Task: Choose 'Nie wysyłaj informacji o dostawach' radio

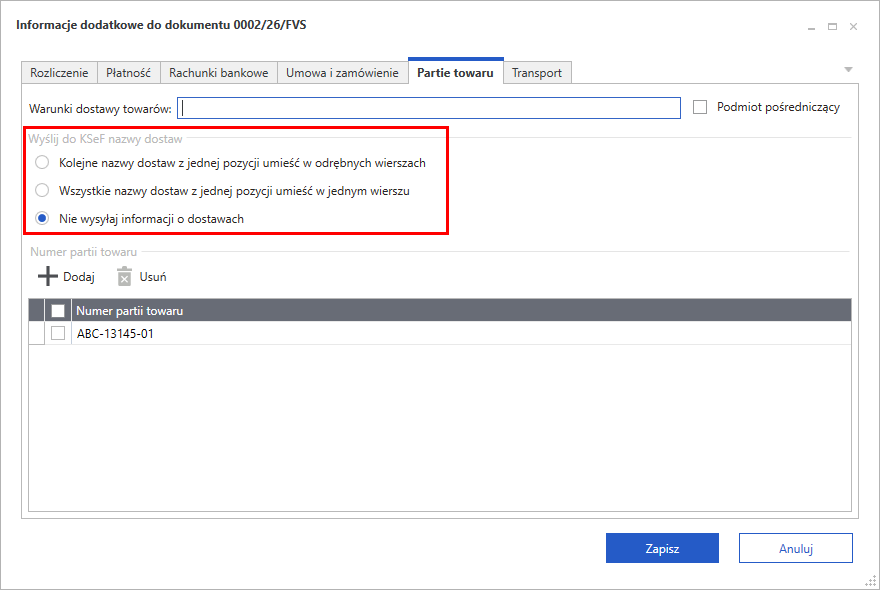Action: pos(42,218)
